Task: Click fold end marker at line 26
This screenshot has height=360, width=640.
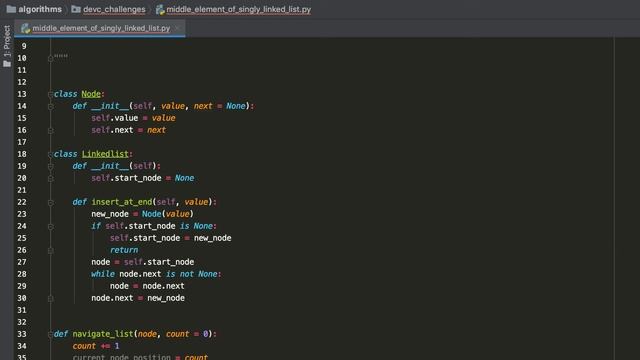Action: (x=51, y=251)
